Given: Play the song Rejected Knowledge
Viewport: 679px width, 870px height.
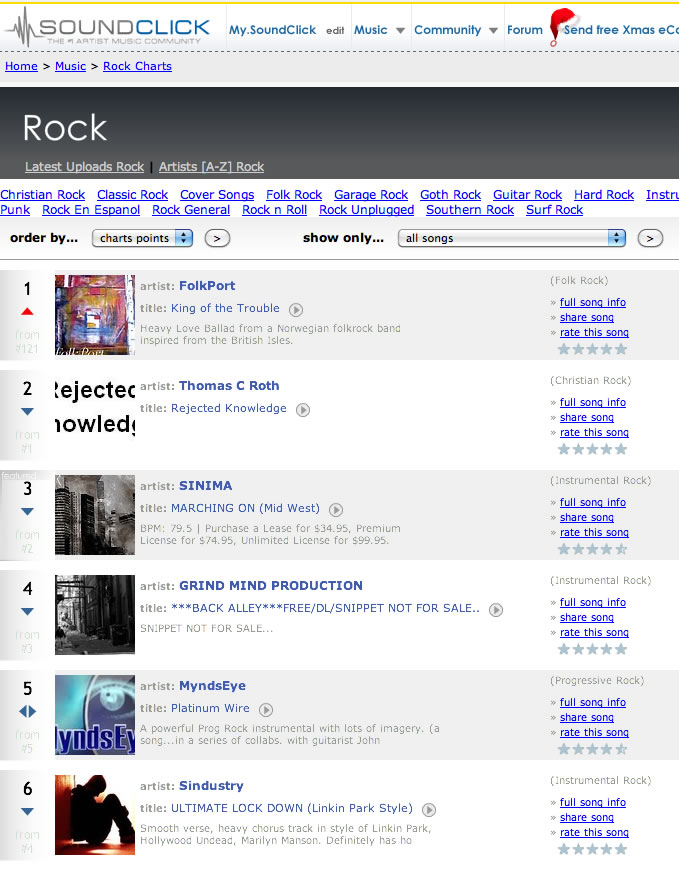Looking at the screenshot, I should pos(303,410).
